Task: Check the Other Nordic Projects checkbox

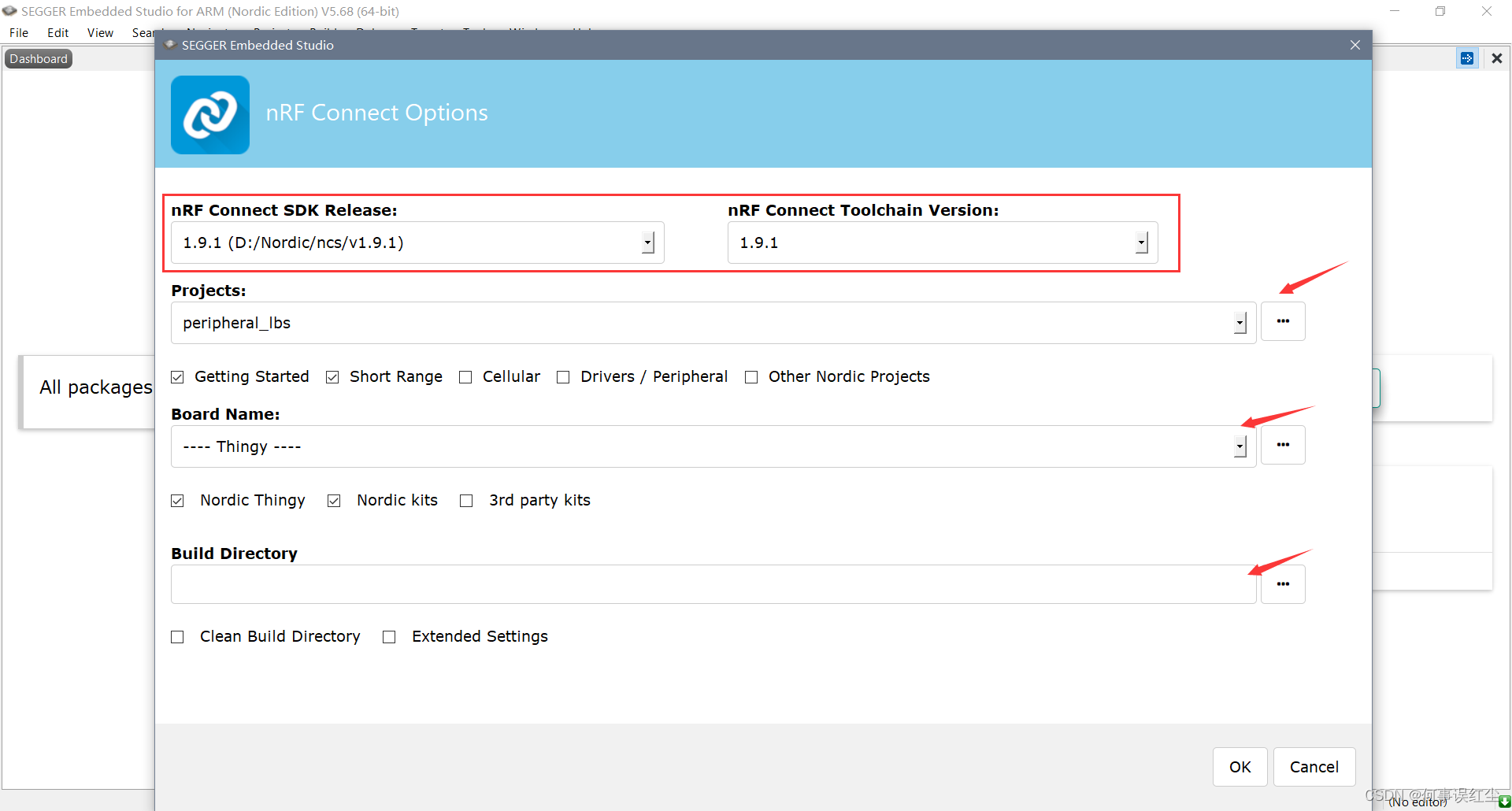Action: point(751,377)
